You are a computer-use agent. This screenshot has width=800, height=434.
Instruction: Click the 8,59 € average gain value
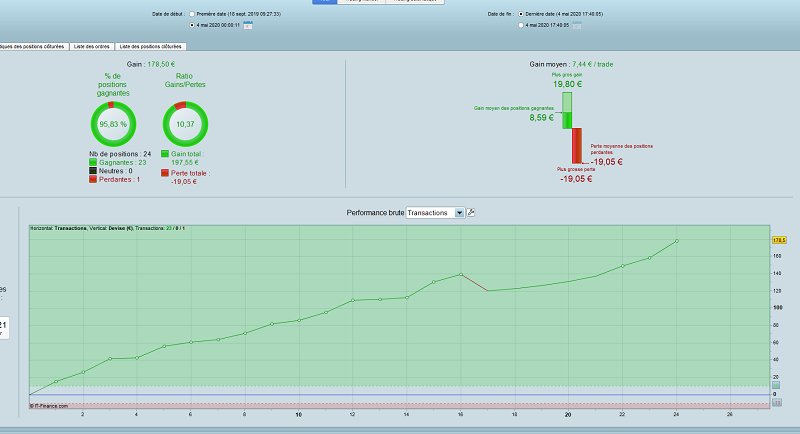[x=541, y=117]
